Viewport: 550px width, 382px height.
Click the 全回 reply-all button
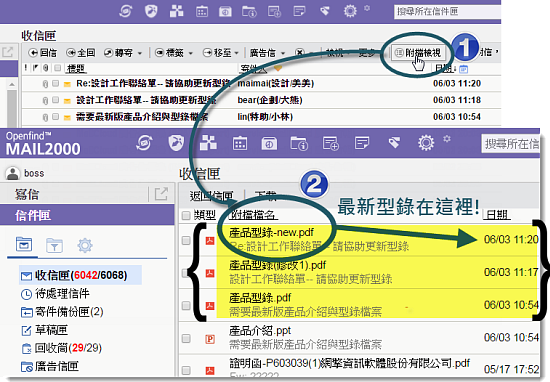[x=81, y=53]
